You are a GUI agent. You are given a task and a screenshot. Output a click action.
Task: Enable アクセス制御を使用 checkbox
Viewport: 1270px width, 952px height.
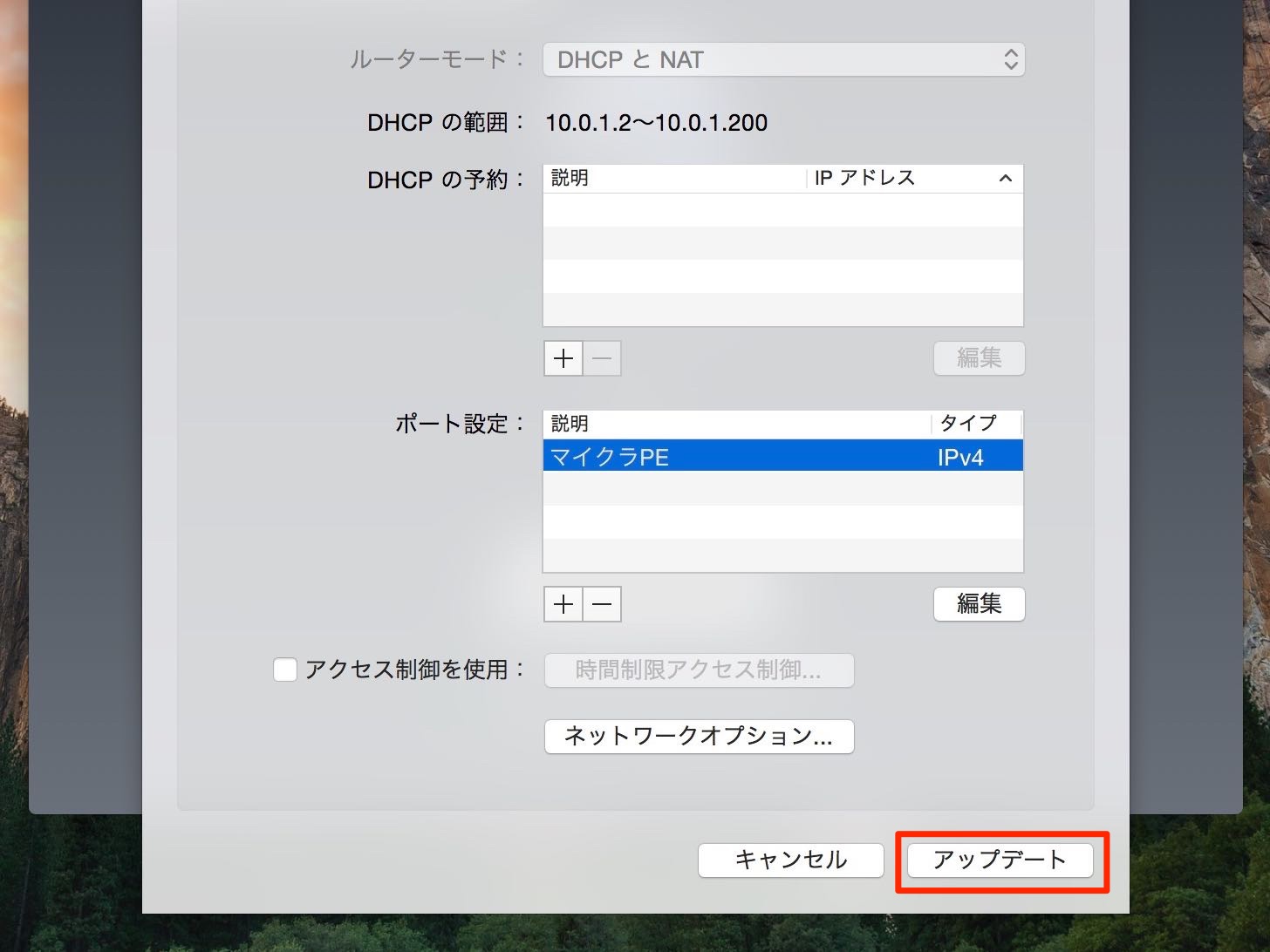pyautogui.click(x=285, y=670)
